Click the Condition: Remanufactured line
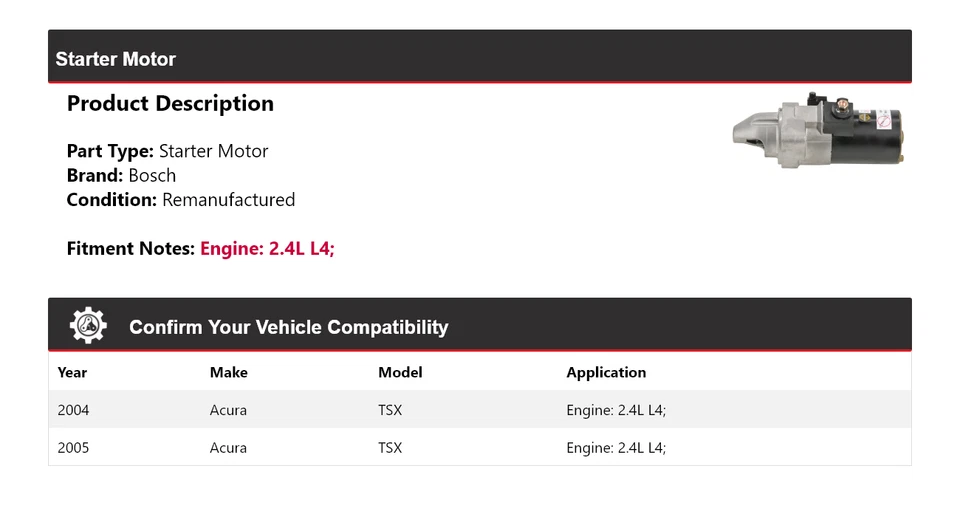The width and height of the screenshot is (960, 517). coord(180,200)
